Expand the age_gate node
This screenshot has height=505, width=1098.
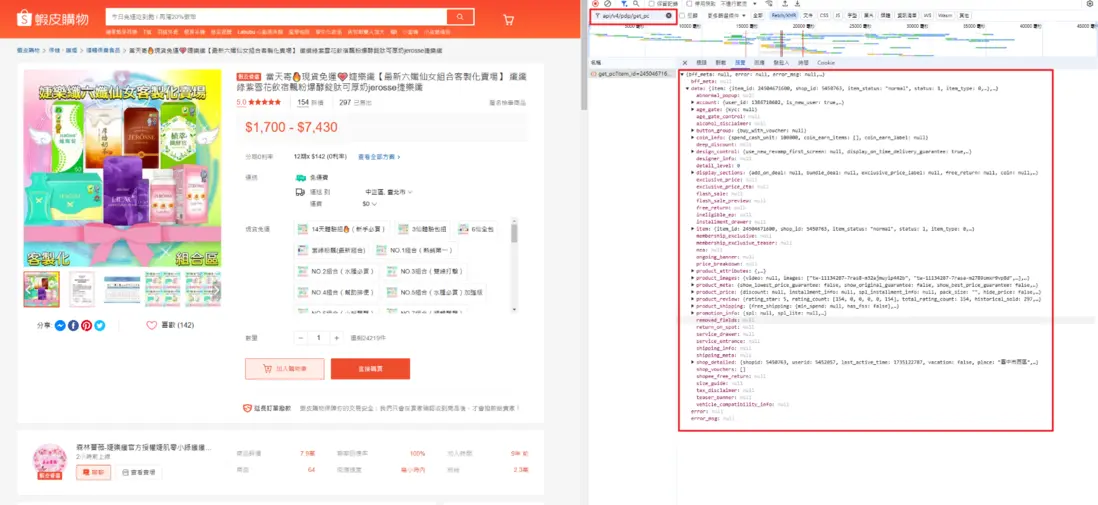(693, 109)
